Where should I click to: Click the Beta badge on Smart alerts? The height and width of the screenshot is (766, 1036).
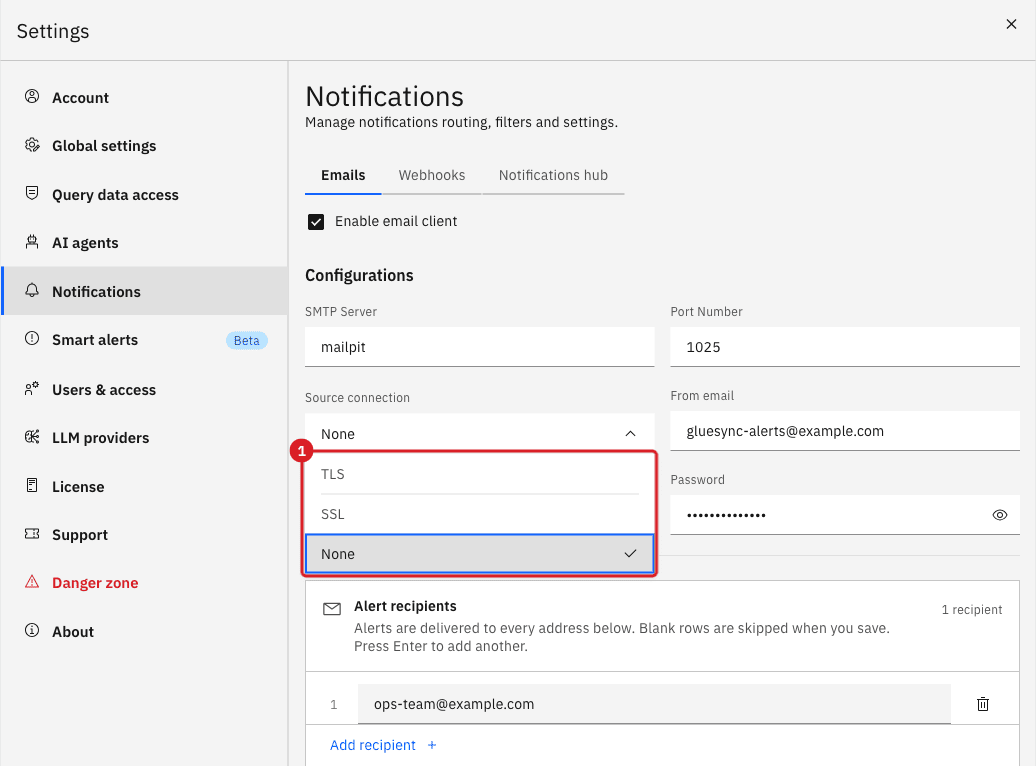click(x=246, y=340)
